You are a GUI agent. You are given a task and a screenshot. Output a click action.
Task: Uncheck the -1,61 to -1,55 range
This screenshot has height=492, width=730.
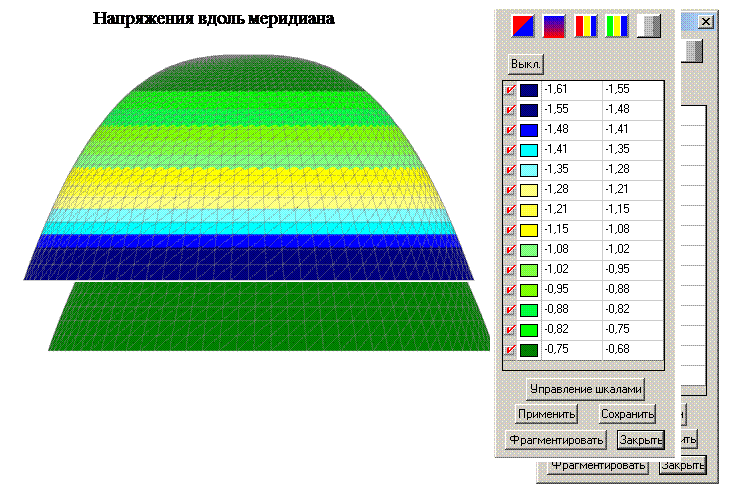(510, 89)
